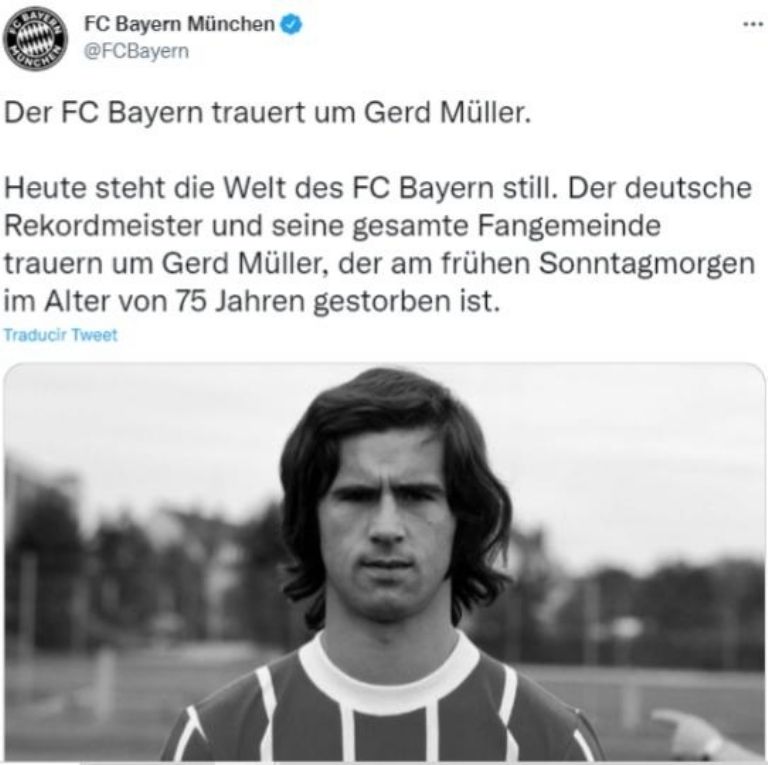This screenshot has height=765, width=768.
Task: Click the blue verified checkmark badge
Action: click(291, 24)
